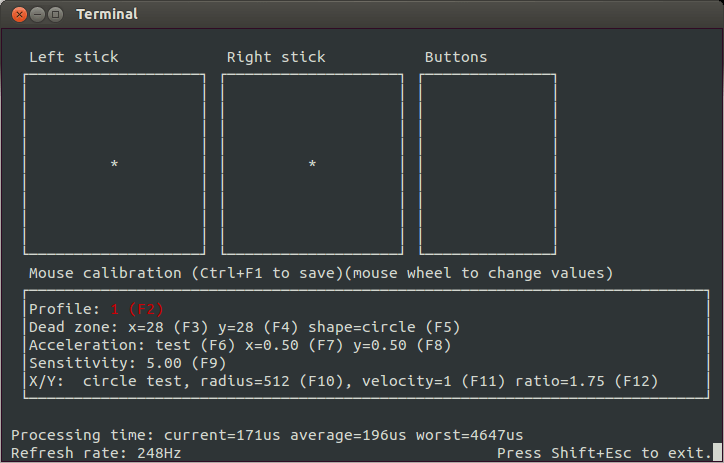The width and height of the screenshot is (724, 463).
Task: Select 'velocity=1 (F11)' value
Action: click(434, 381)
